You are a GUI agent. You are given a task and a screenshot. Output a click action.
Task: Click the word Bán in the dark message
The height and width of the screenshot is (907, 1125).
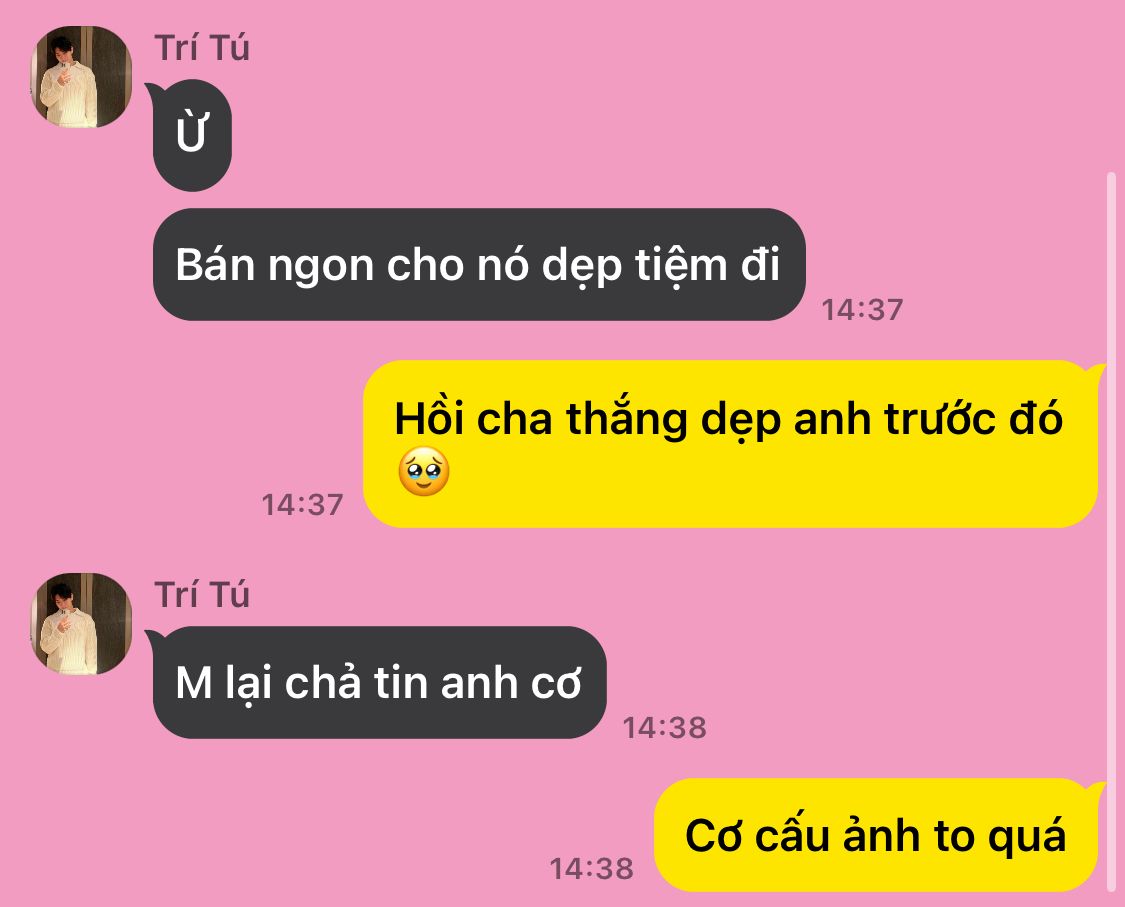tap(215, 265)
